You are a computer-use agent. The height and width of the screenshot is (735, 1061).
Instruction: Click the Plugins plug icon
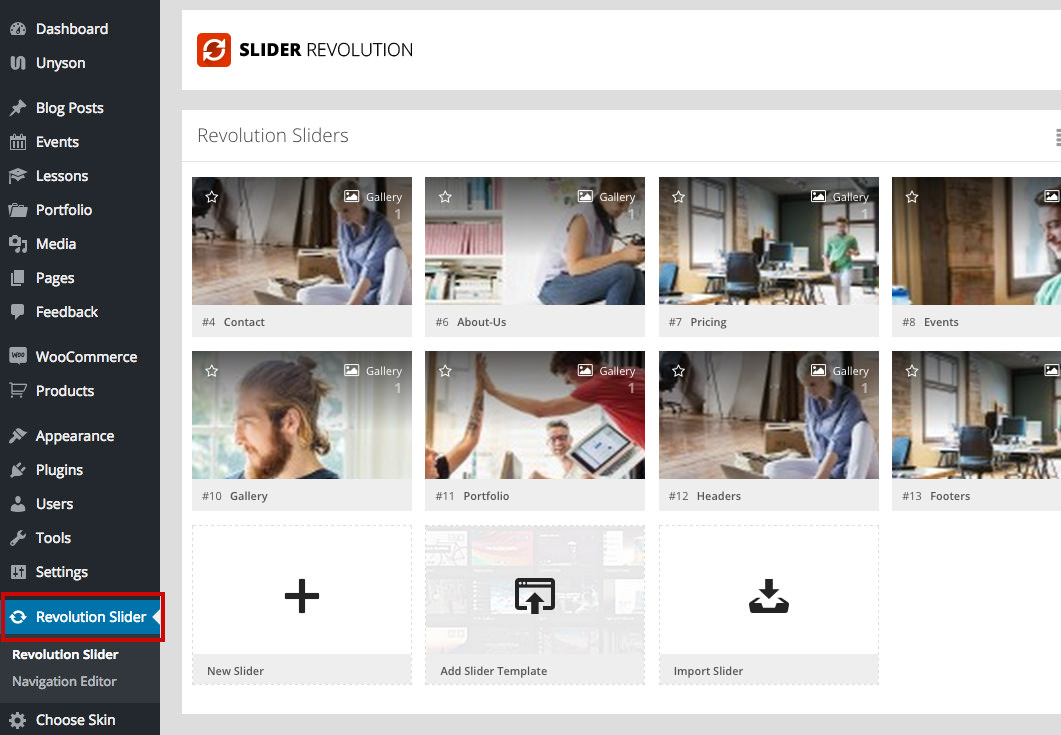(x=18, y=470)
